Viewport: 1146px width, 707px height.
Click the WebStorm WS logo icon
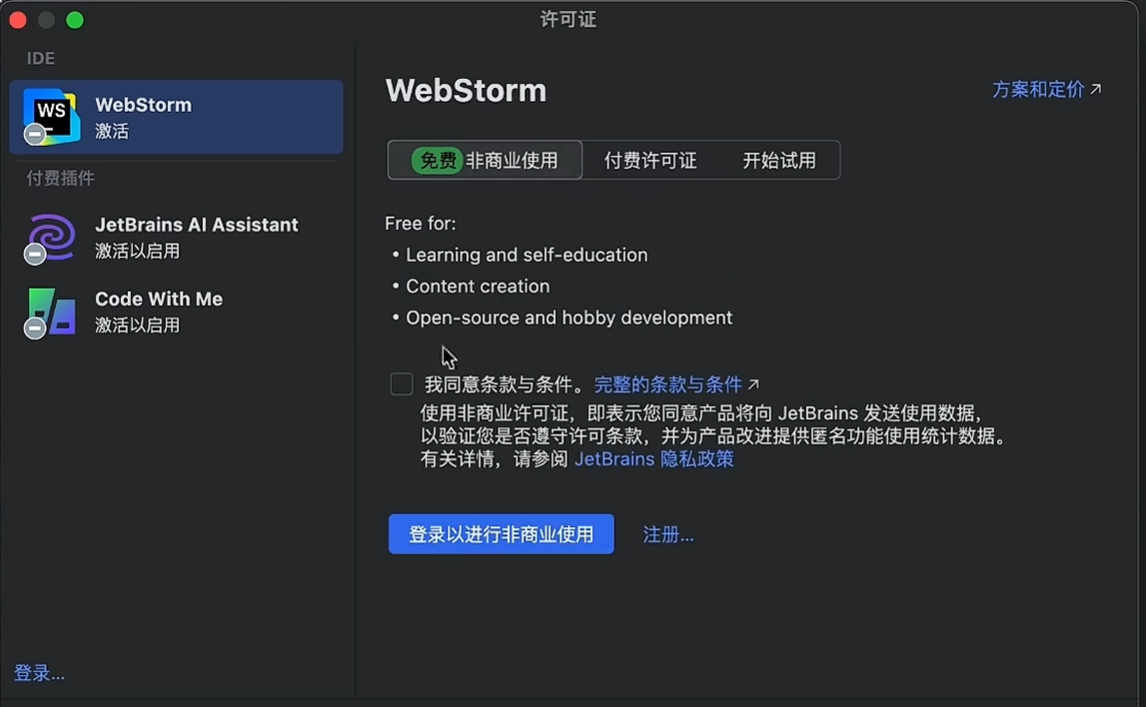tap(51, 116)
